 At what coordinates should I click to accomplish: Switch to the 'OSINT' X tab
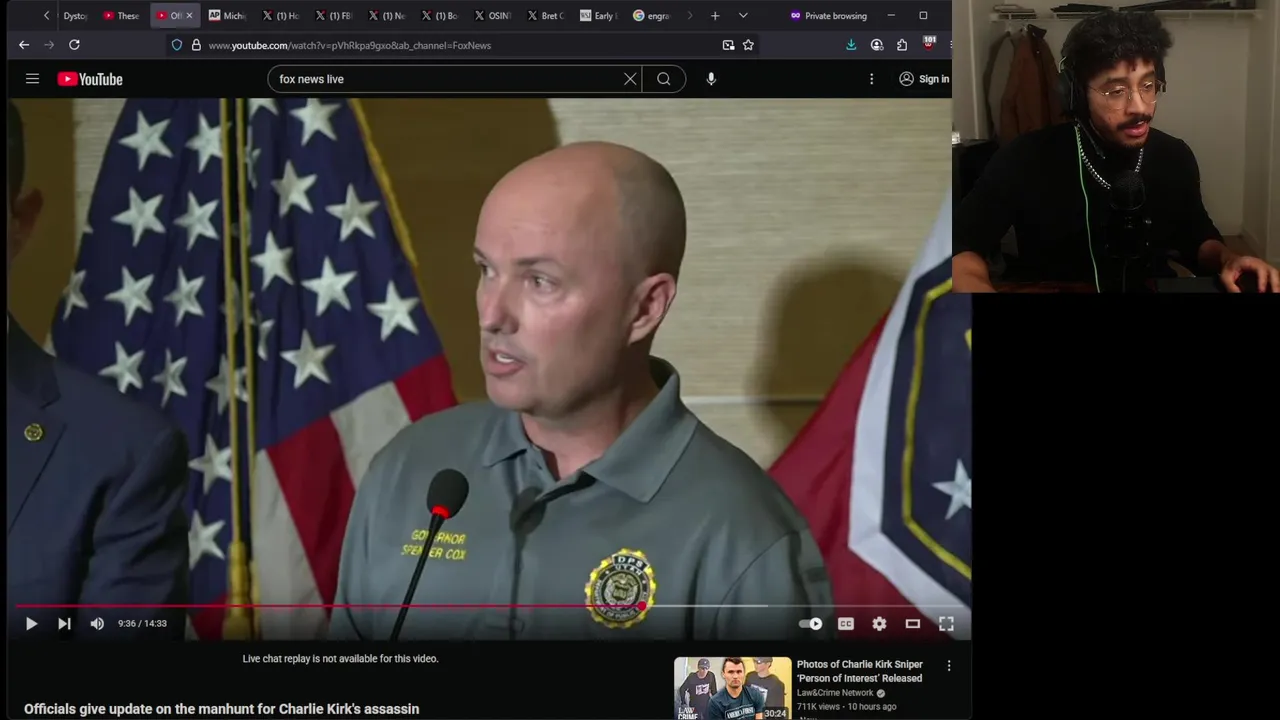(493, 16)
